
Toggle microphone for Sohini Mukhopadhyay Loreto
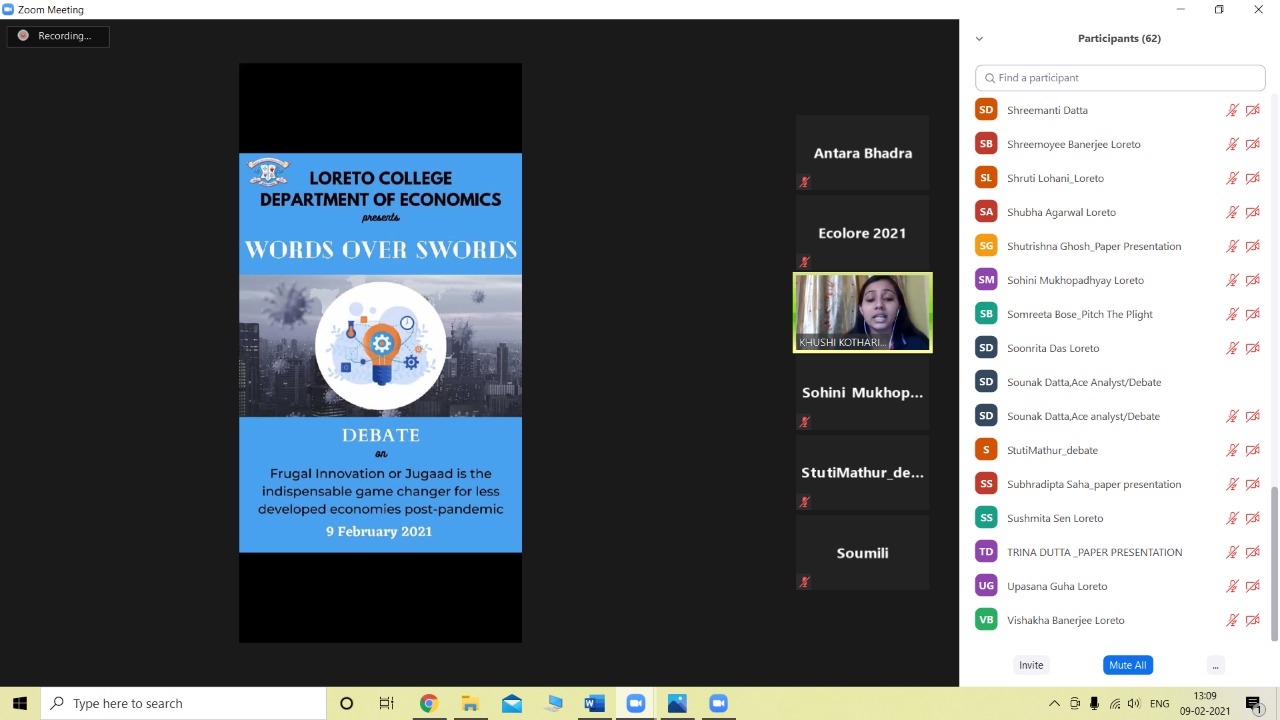[x=1232, y=280]
